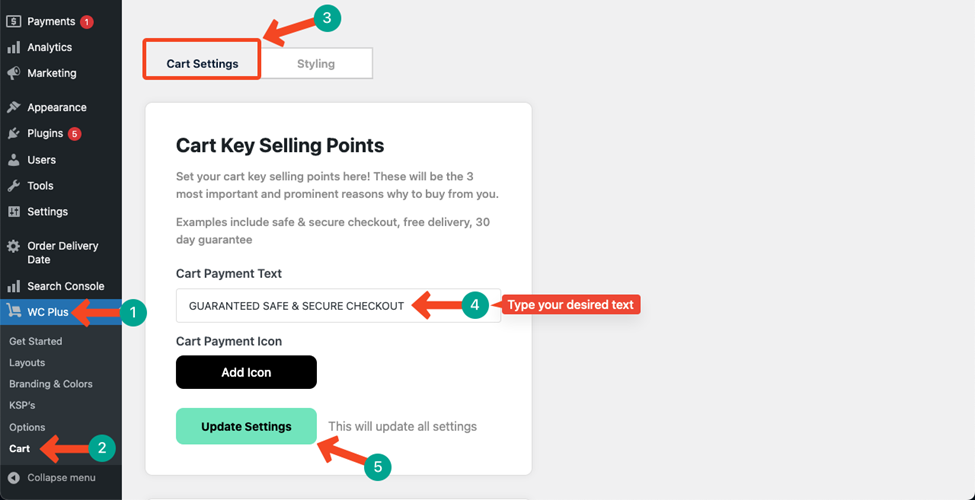Image resolution: width=975 pixels, height=500 pixels.
Task: Open the Payments menu icon
Action: [14, 21]
